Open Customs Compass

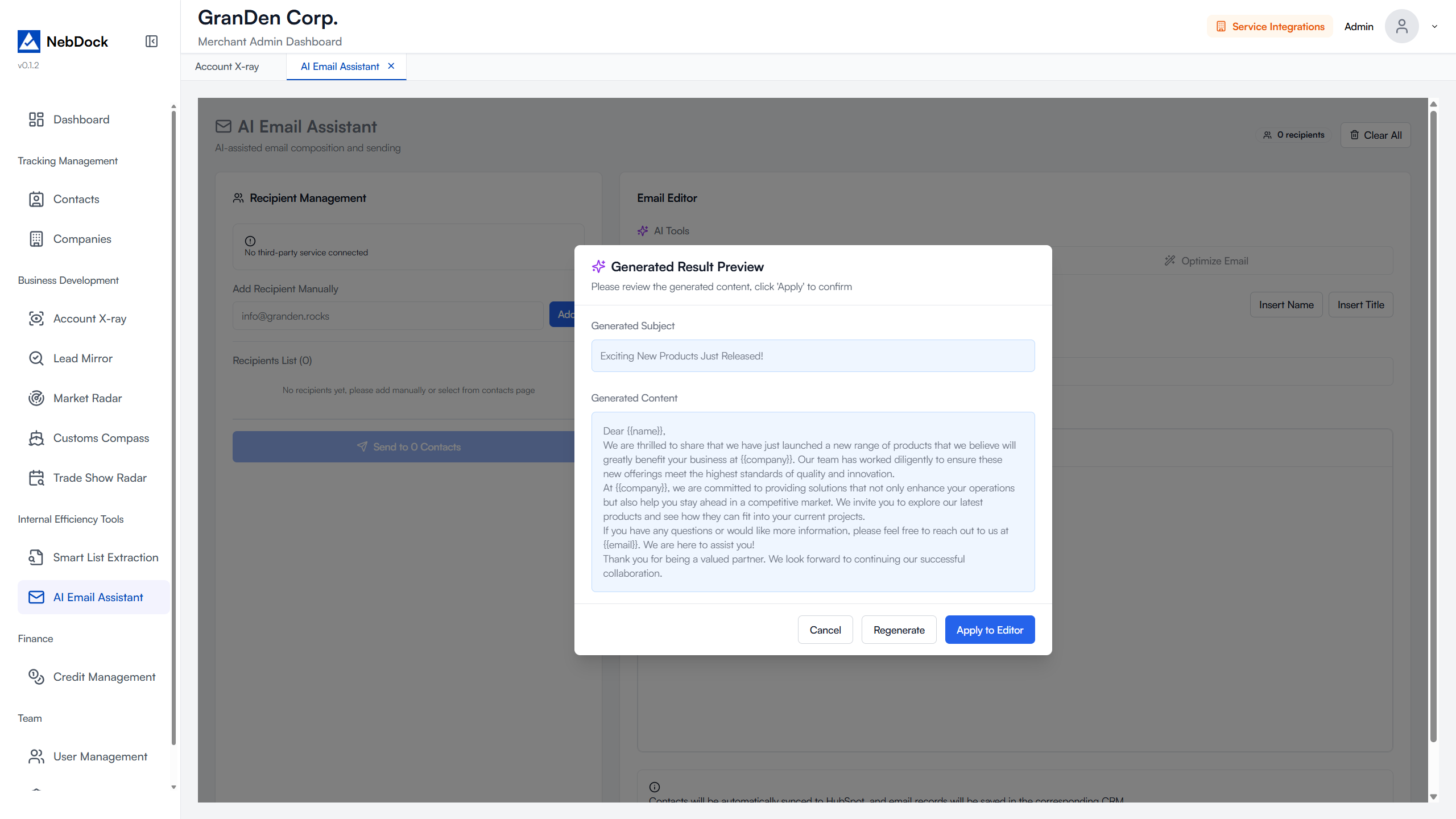click(101, 438)
